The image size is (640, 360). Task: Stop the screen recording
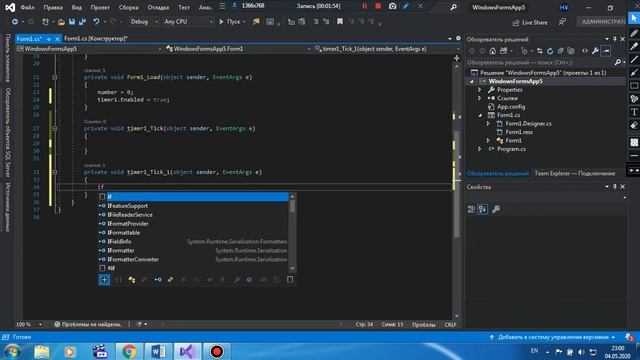tap(378, 6)
